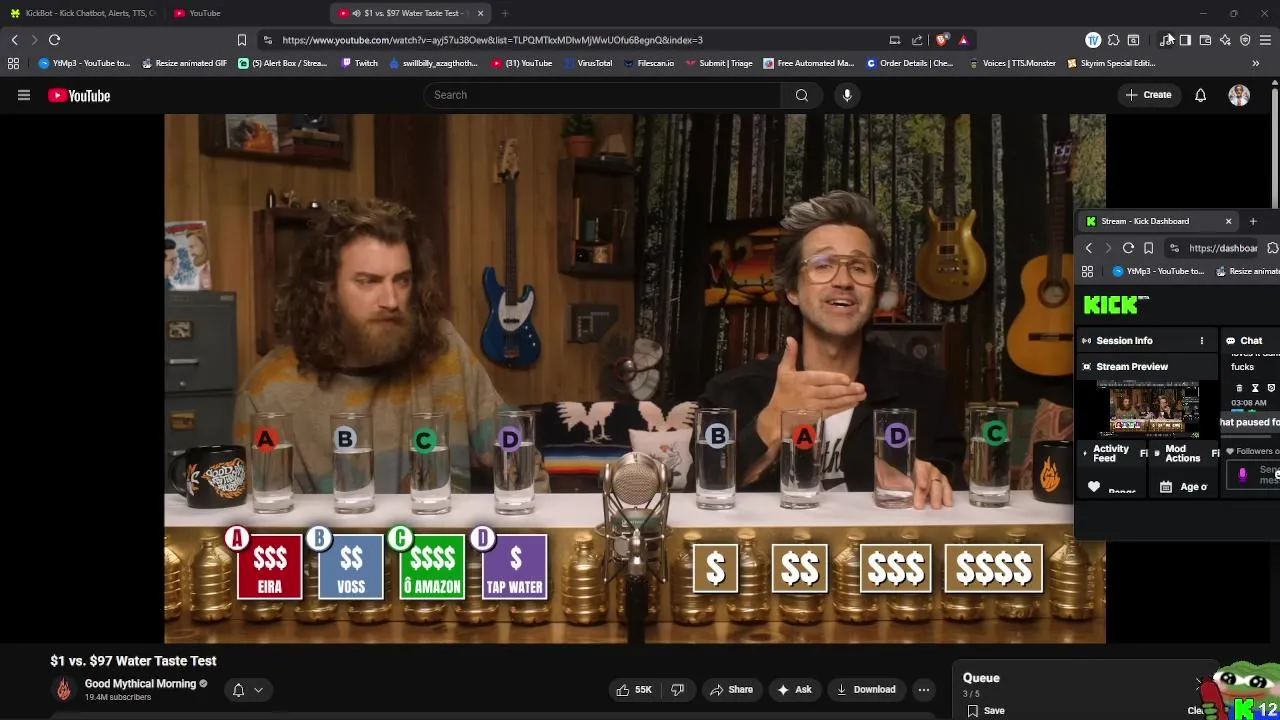The width and height of the screenshot is (1280, 720).
Task: Open the Chat panel header
Action: [x=1251, y=341]
